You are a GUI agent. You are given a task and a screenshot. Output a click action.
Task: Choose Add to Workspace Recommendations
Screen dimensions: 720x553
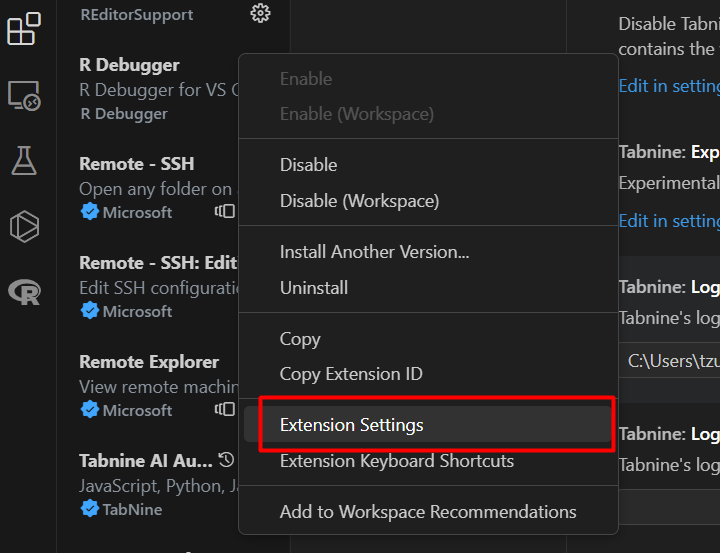428,512
